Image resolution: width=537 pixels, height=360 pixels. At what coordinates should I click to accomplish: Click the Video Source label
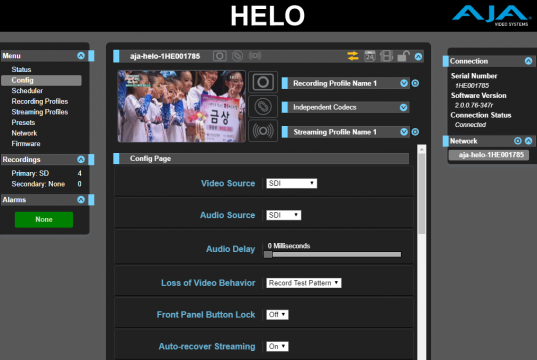[228, 184]
